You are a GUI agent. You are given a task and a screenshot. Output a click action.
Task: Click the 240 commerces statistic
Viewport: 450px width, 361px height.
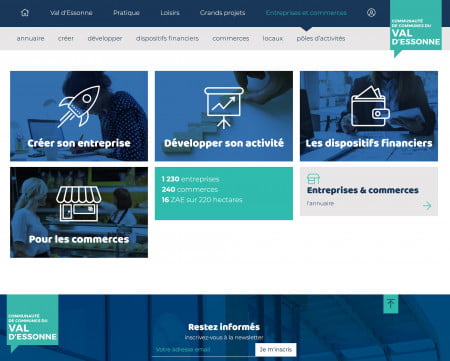190,189
